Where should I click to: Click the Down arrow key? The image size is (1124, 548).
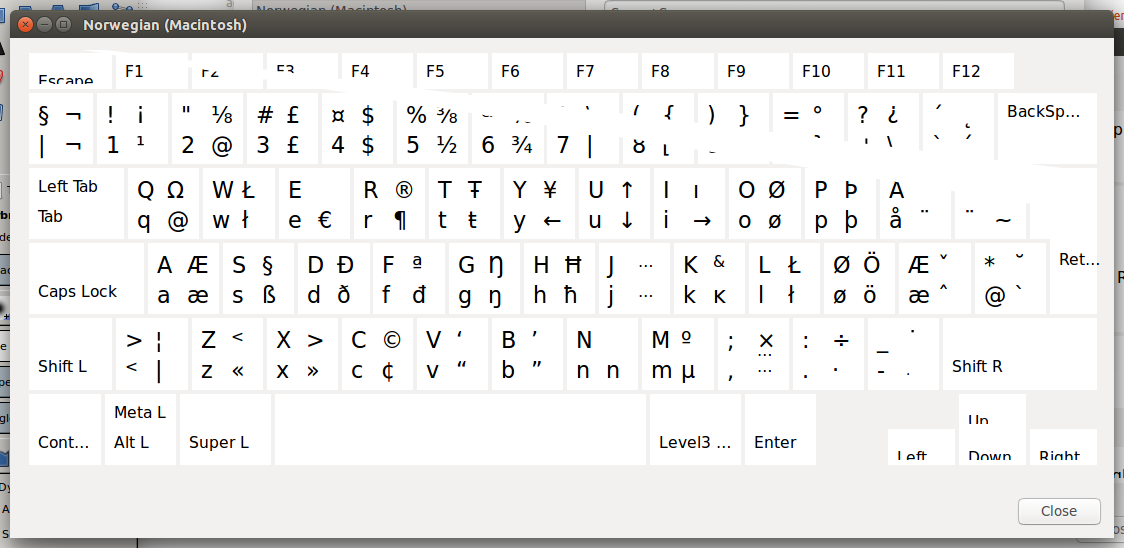[x=992, y=446]
